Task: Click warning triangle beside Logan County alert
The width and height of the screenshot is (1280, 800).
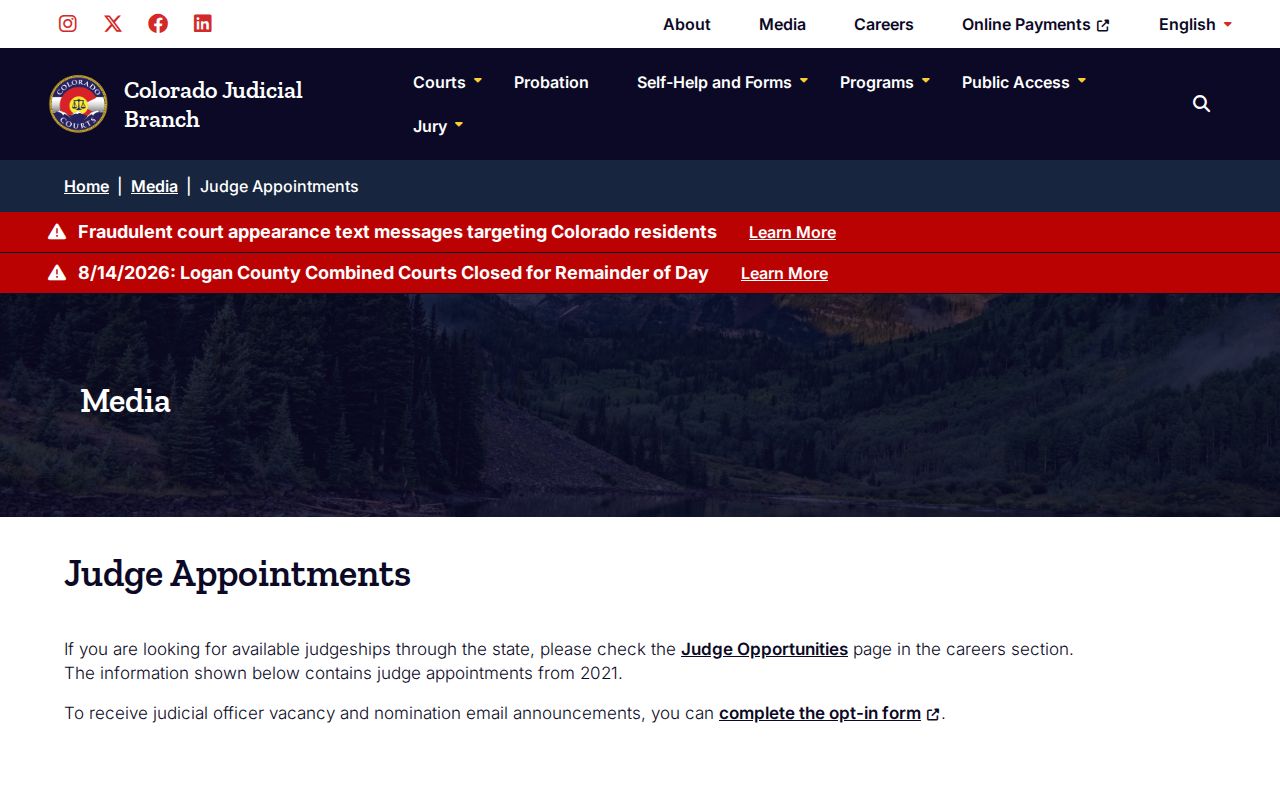Action: 57,273
